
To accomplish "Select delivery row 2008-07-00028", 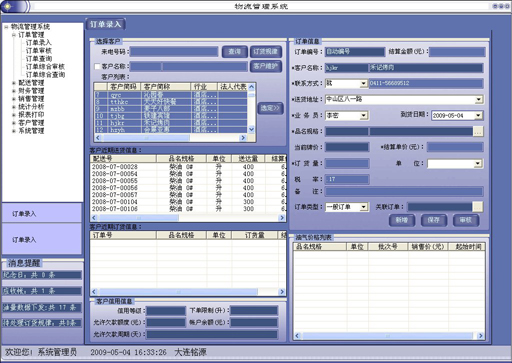I will [x=188, y=167].
